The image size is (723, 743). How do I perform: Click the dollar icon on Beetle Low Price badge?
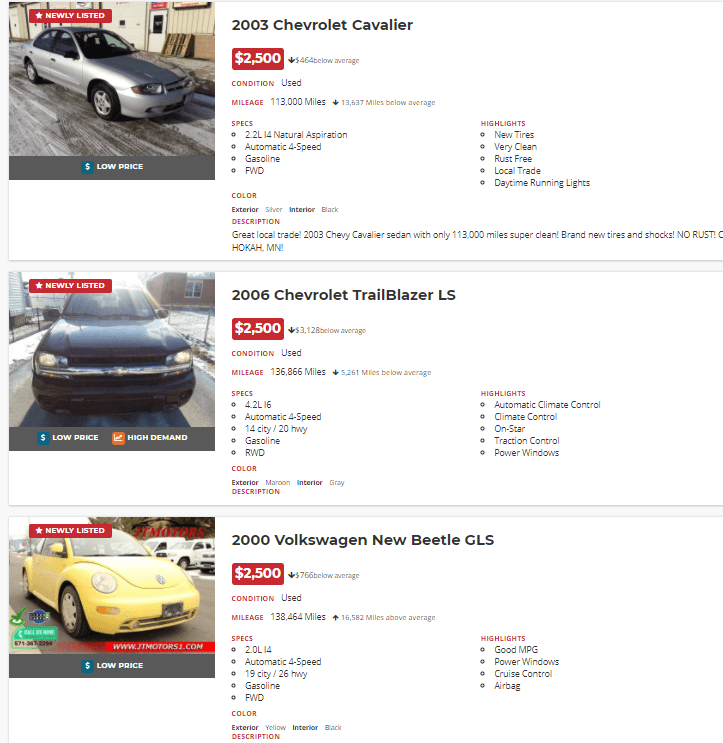88,665
